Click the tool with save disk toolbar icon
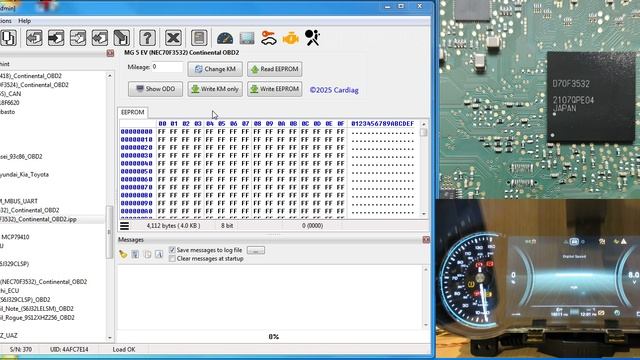 [122, 38]
